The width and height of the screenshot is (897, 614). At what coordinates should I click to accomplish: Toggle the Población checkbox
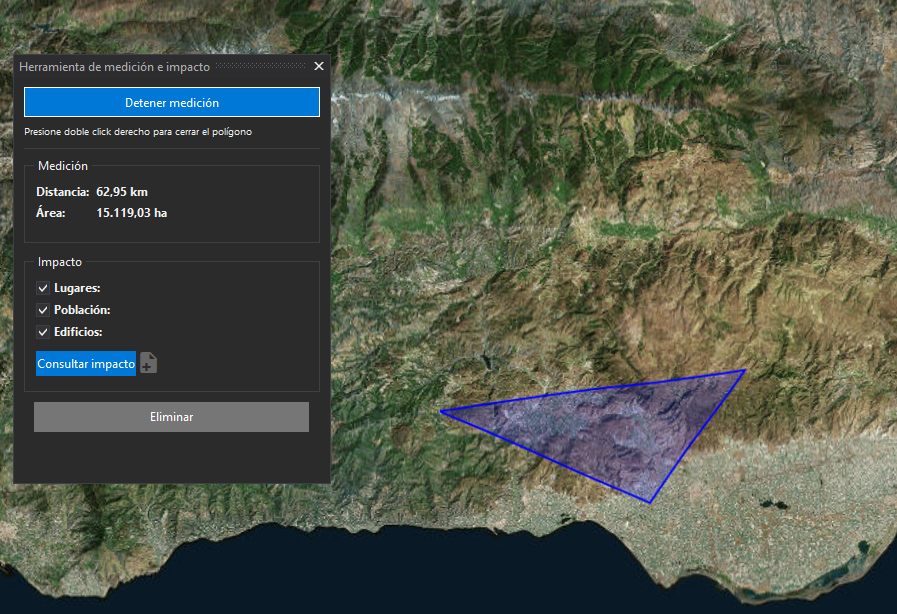pyautogui.click(x=43, y=310)
